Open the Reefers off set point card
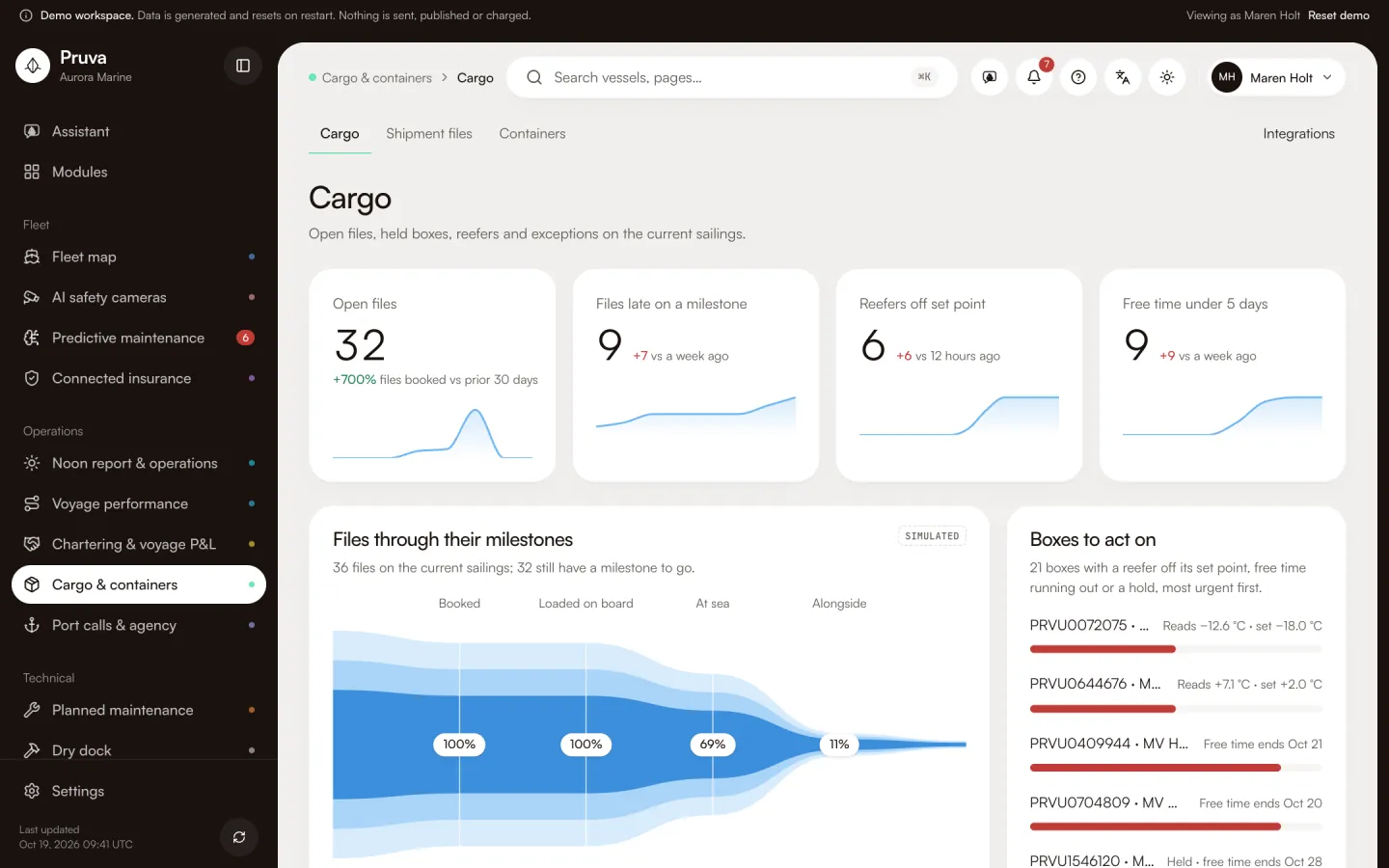This screenshot has height=868, width=1389. [959, 375]
